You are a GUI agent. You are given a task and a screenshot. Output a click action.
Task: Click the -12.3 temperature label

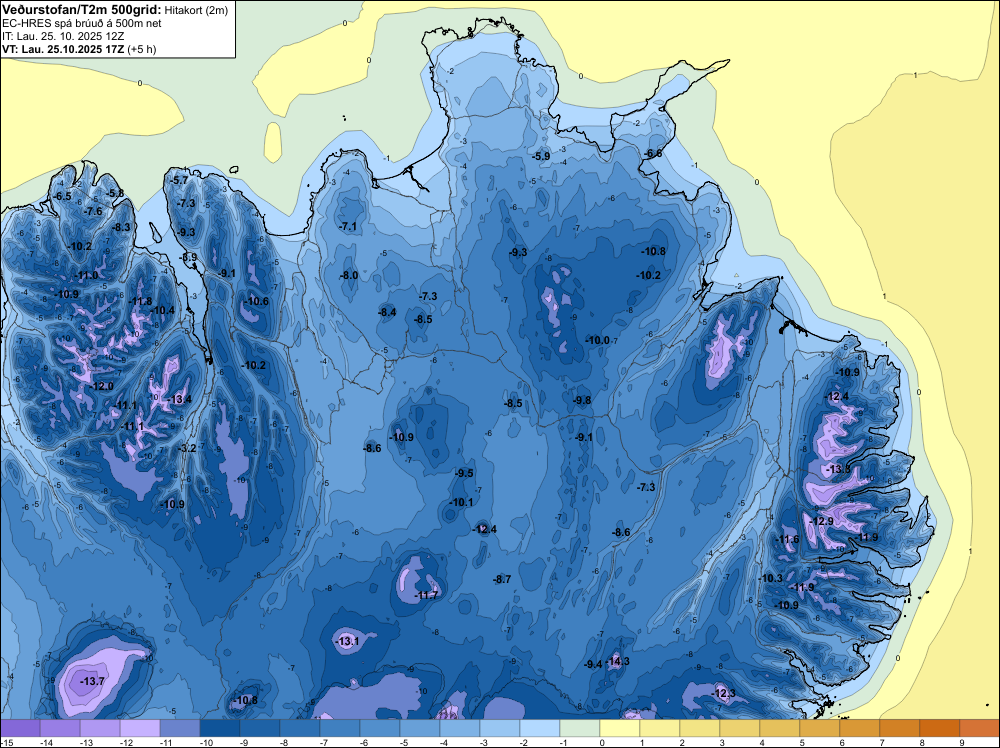click(724, 693)
